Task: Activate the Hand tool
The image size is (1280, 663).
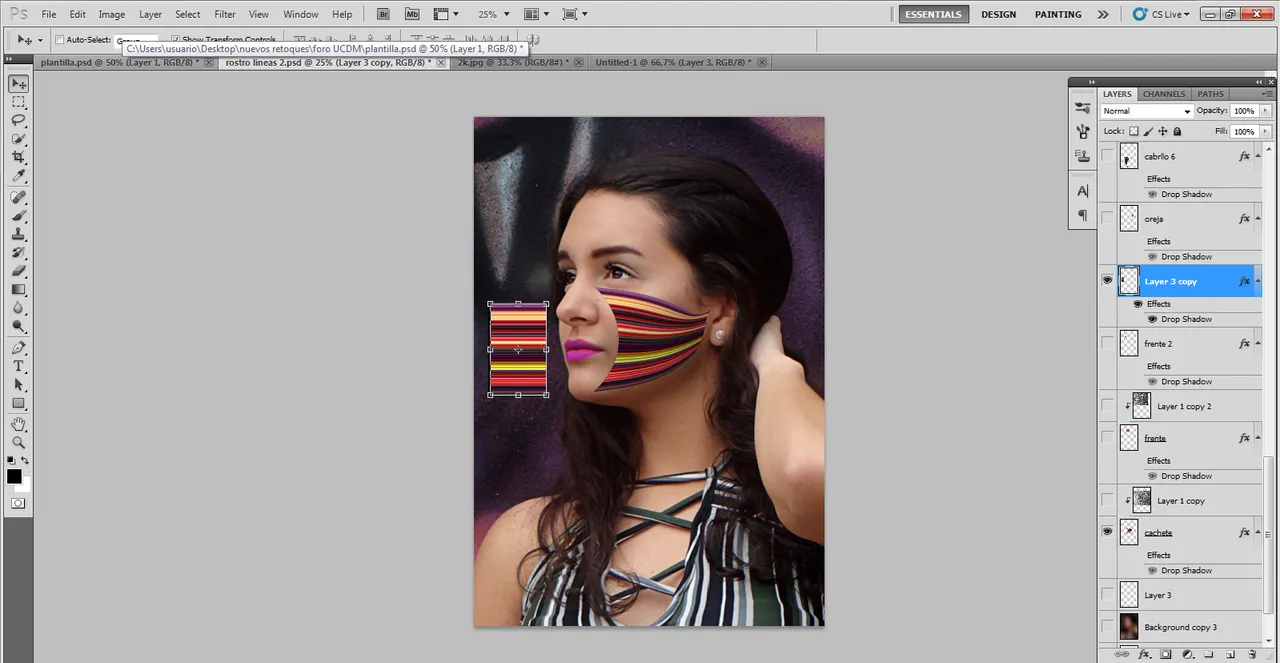Action: click(18, 423)
